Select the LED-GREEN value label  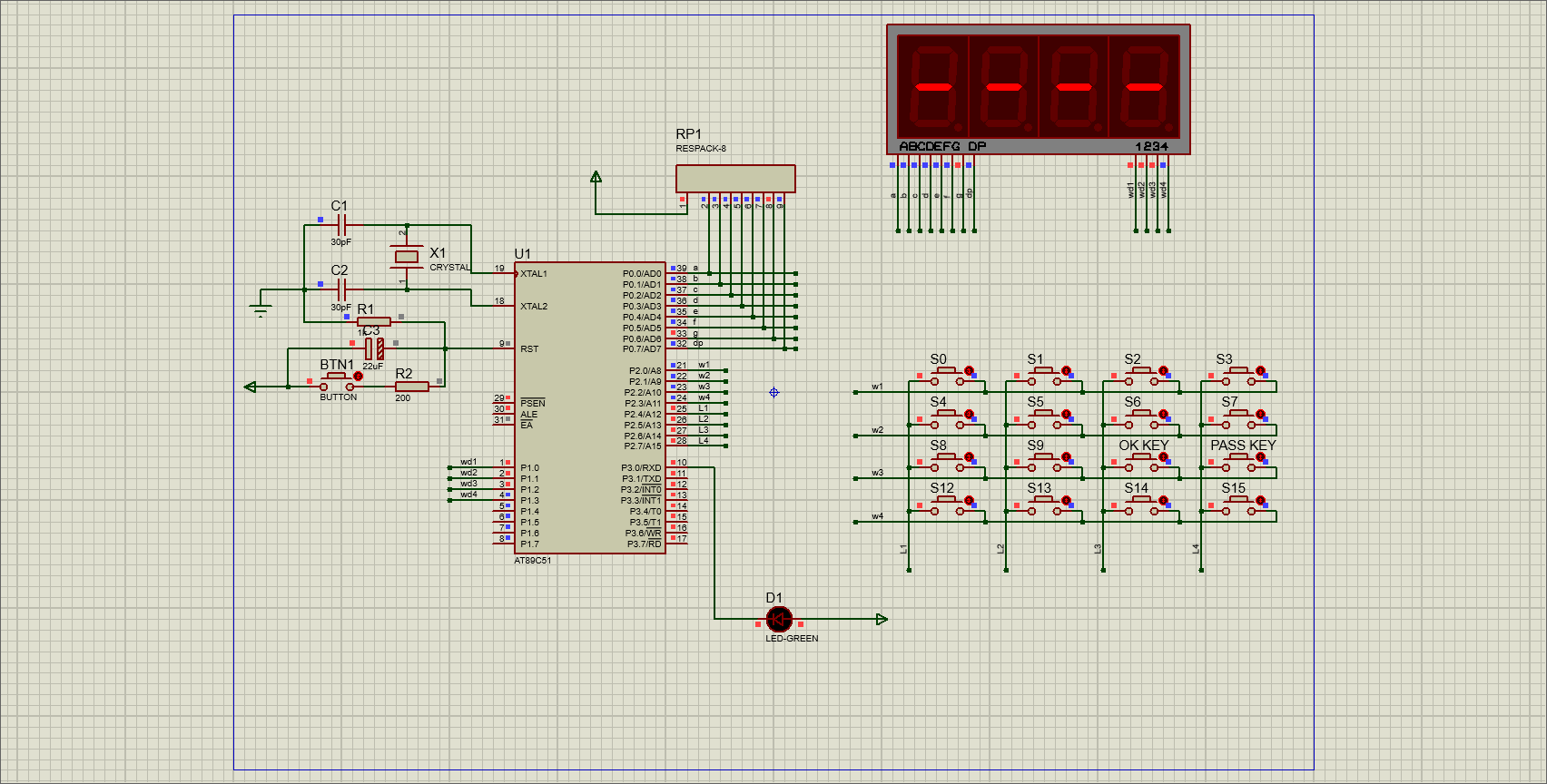pyautogui.click(x=792, y=639)
